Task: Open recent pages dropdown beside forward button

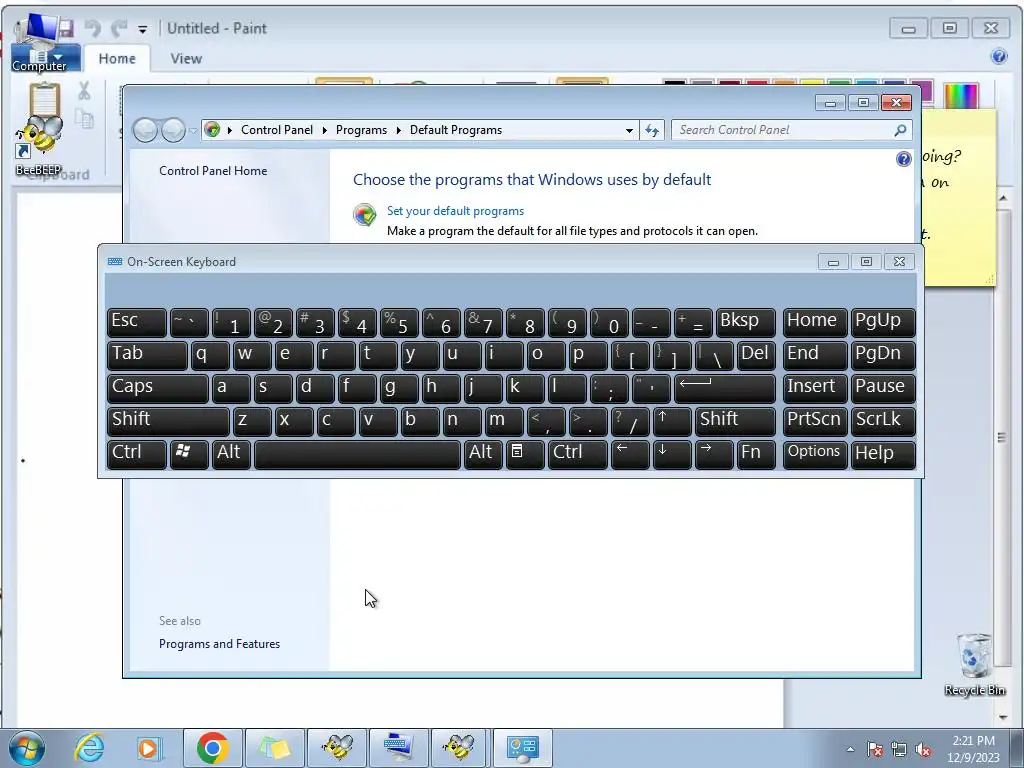Action: [193, 131]
